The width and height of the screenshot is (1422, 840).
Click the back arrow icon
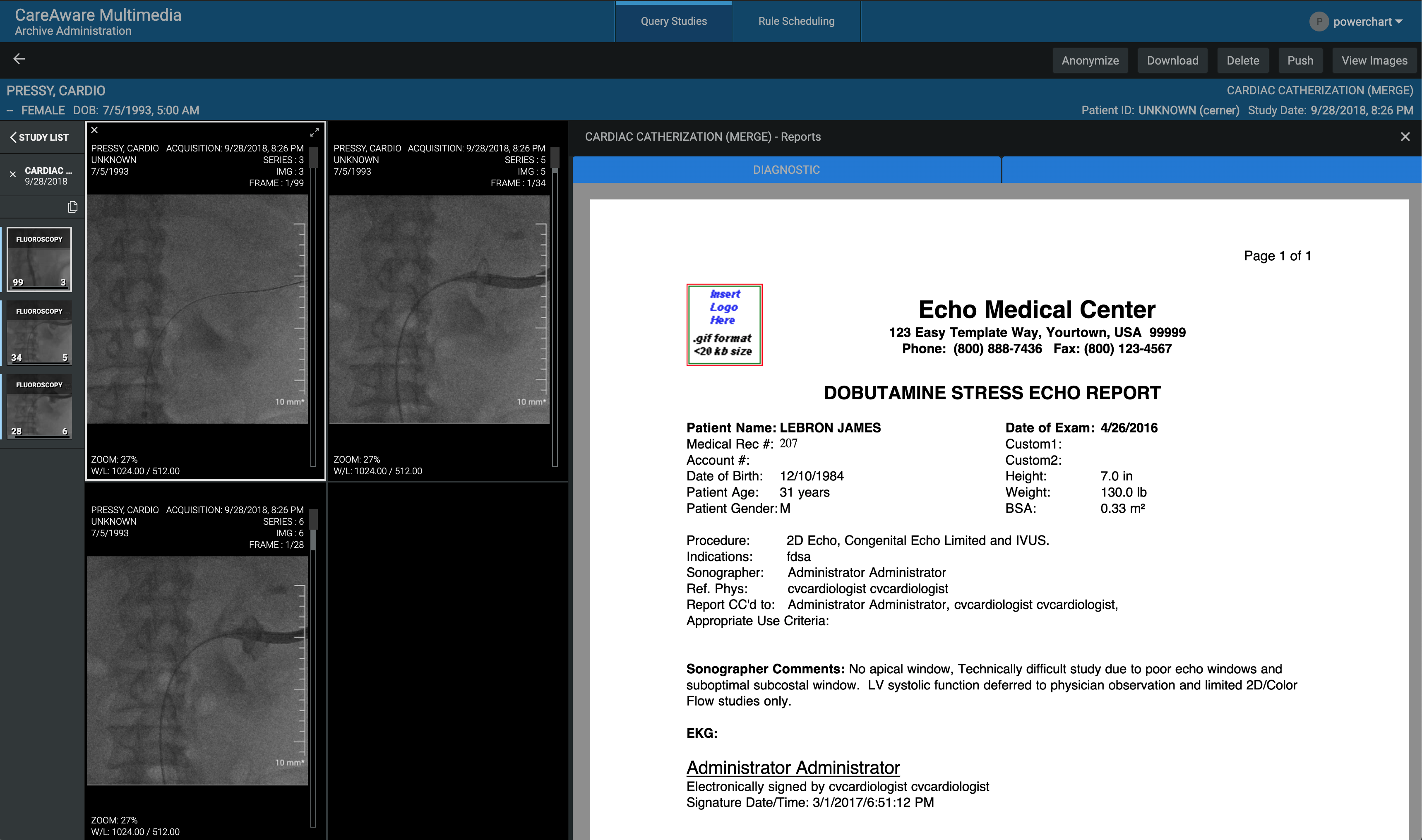click(19, 59)
